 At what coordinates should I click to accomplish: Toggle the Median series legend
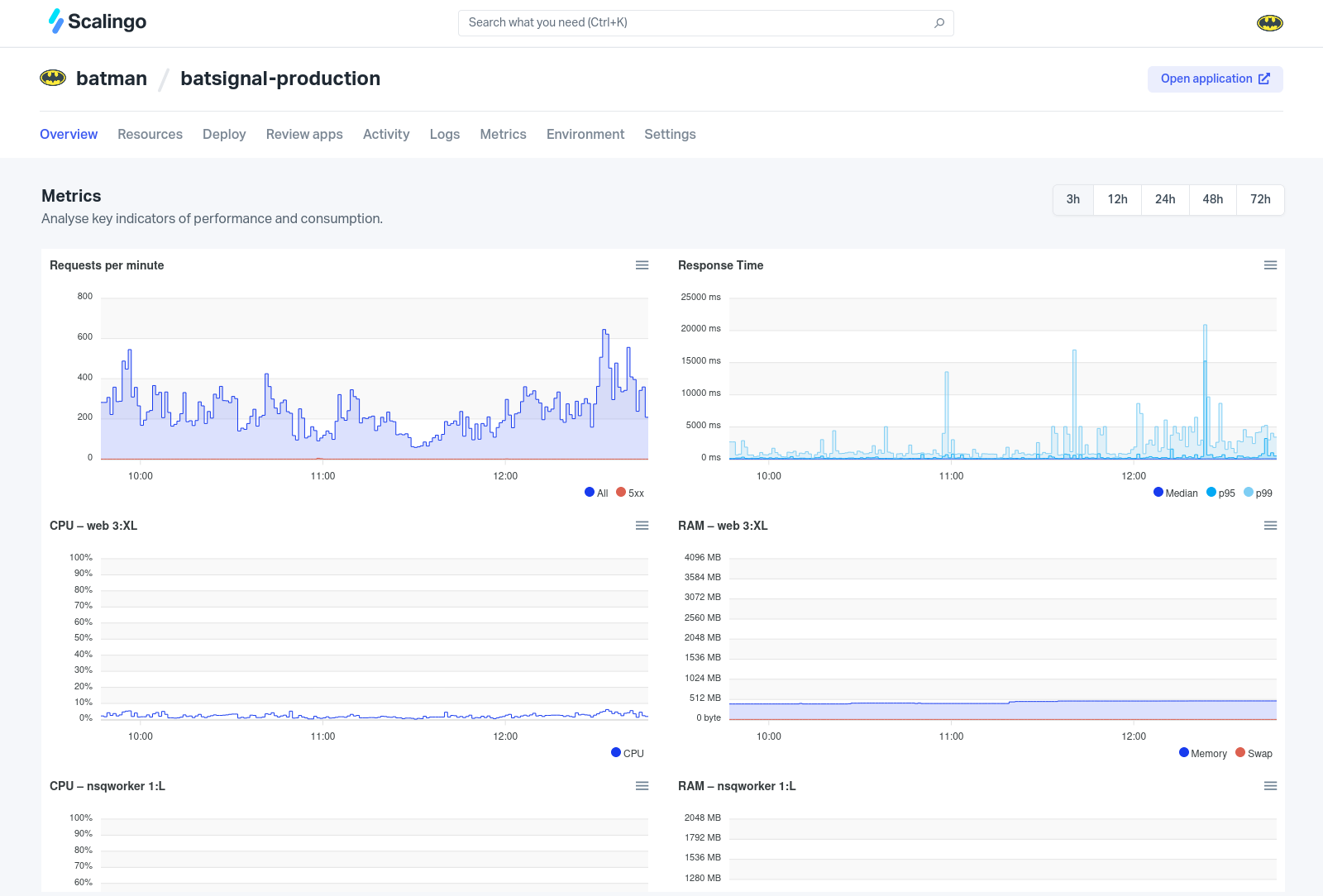[1176, 493]
